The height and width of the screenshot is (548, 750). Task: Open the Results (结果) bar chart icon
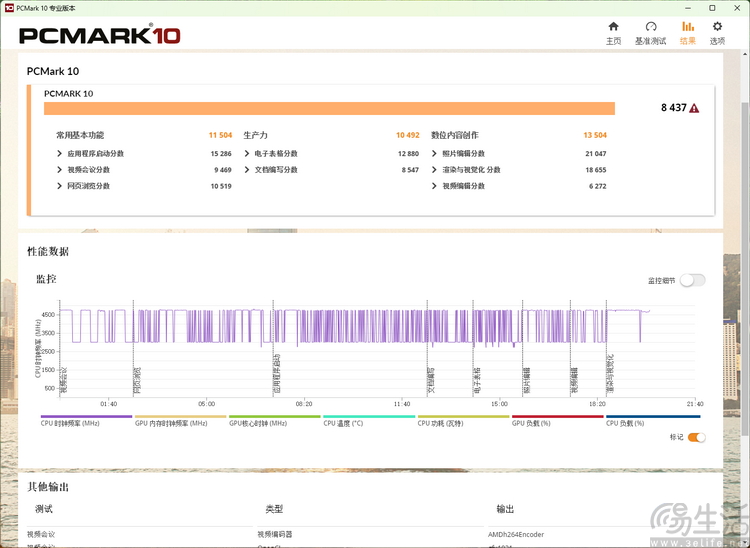[x=688, y=26]
